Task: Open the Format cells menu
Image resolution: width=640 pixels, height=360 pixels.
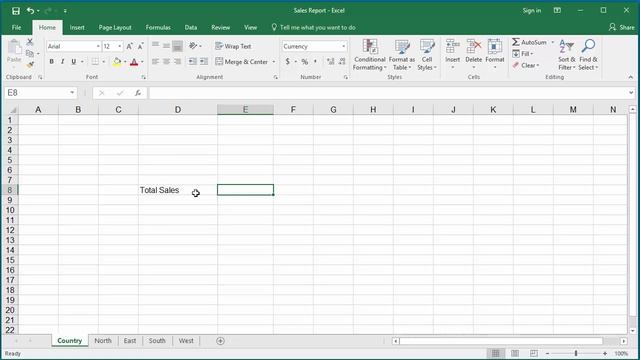Action: coord(495,54)
